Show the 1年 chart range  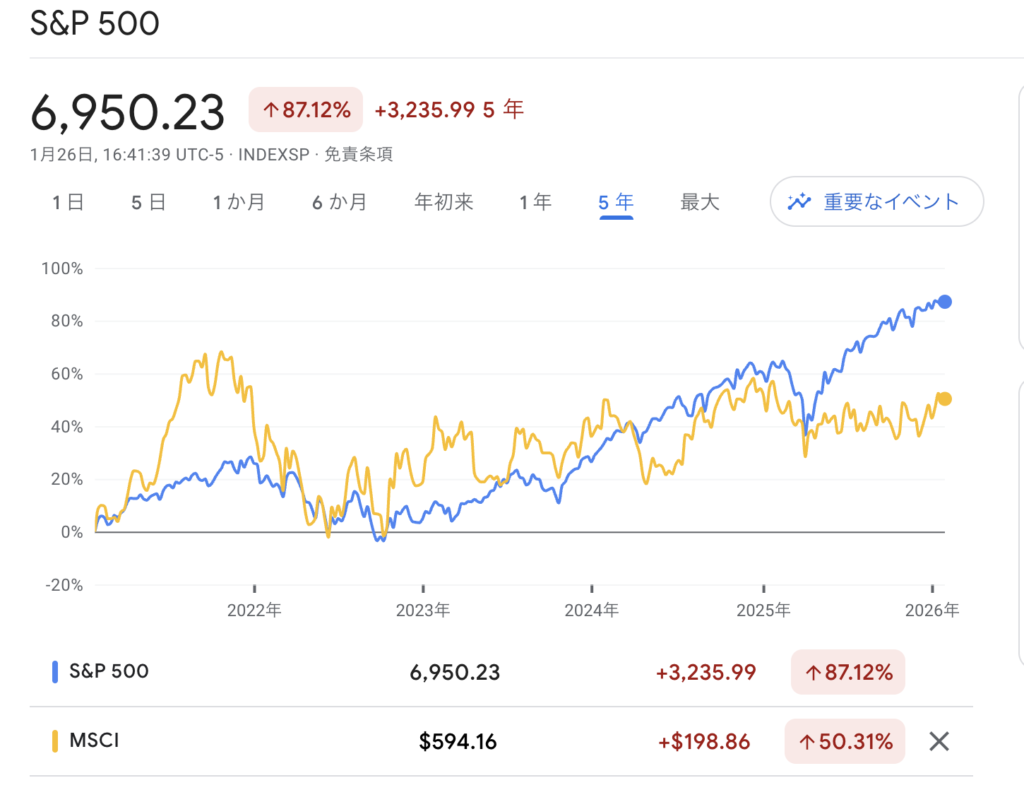click(x=535, y=202)
